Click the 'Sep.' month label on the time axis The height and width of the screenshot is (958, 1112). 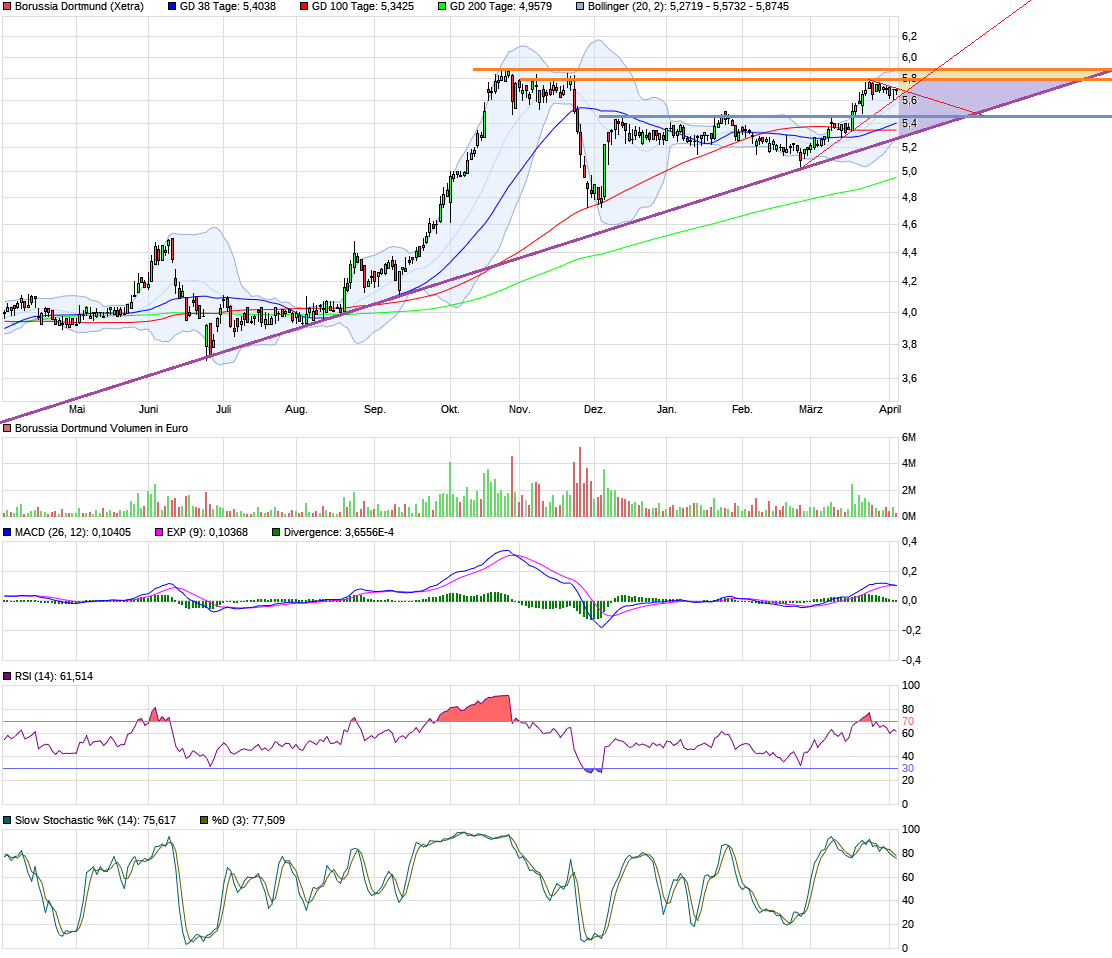(x=374, y=409)
